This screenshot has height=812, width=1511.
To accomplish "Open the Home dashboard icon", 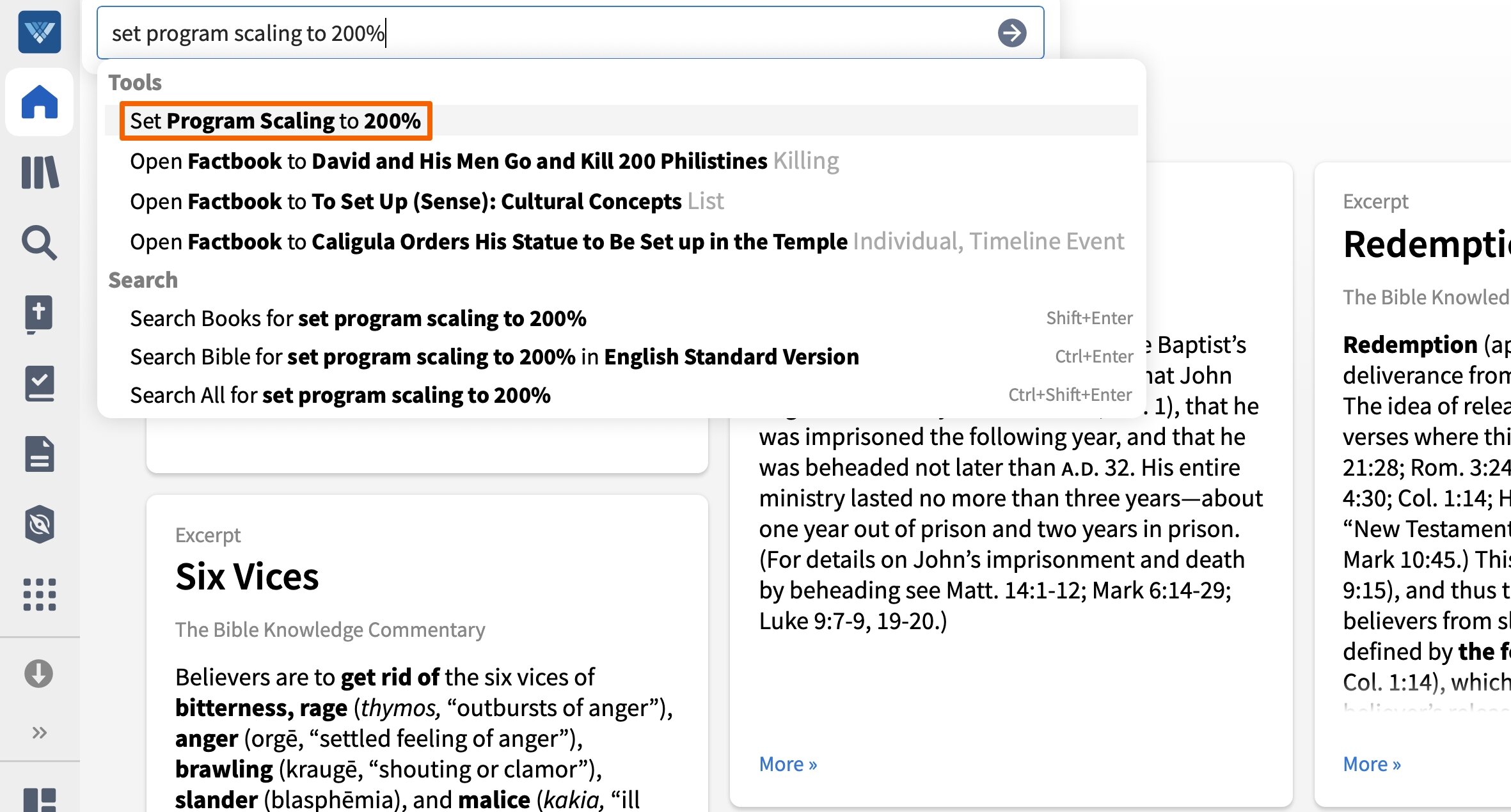I will click(x=40, y=102).
